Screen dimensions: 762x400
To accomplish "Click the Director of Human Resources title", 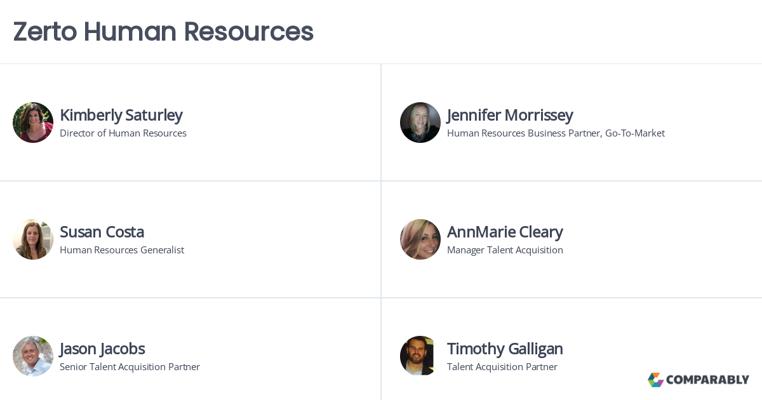I will tap(123, 133).
